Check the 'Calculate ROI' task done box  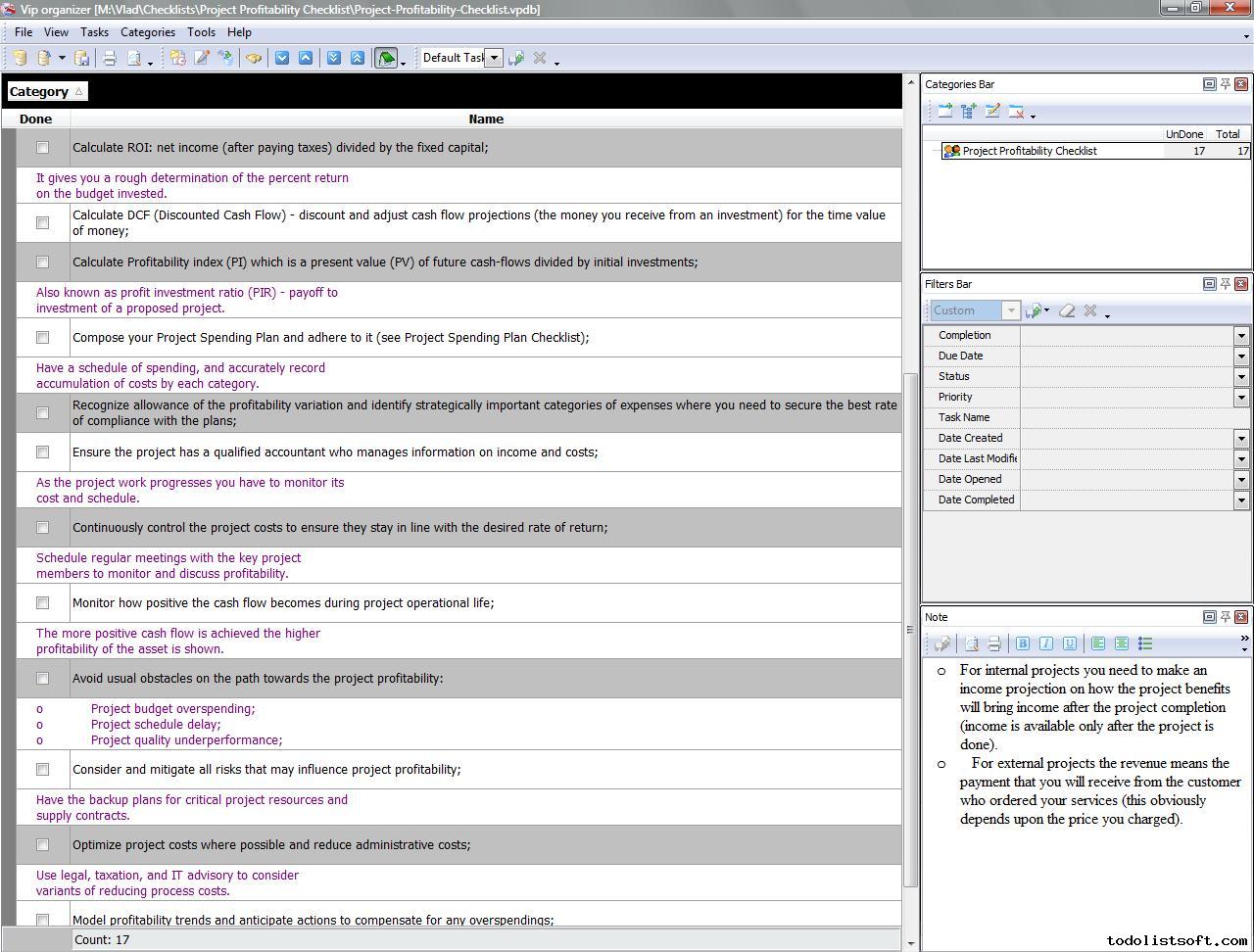(42, 148)
